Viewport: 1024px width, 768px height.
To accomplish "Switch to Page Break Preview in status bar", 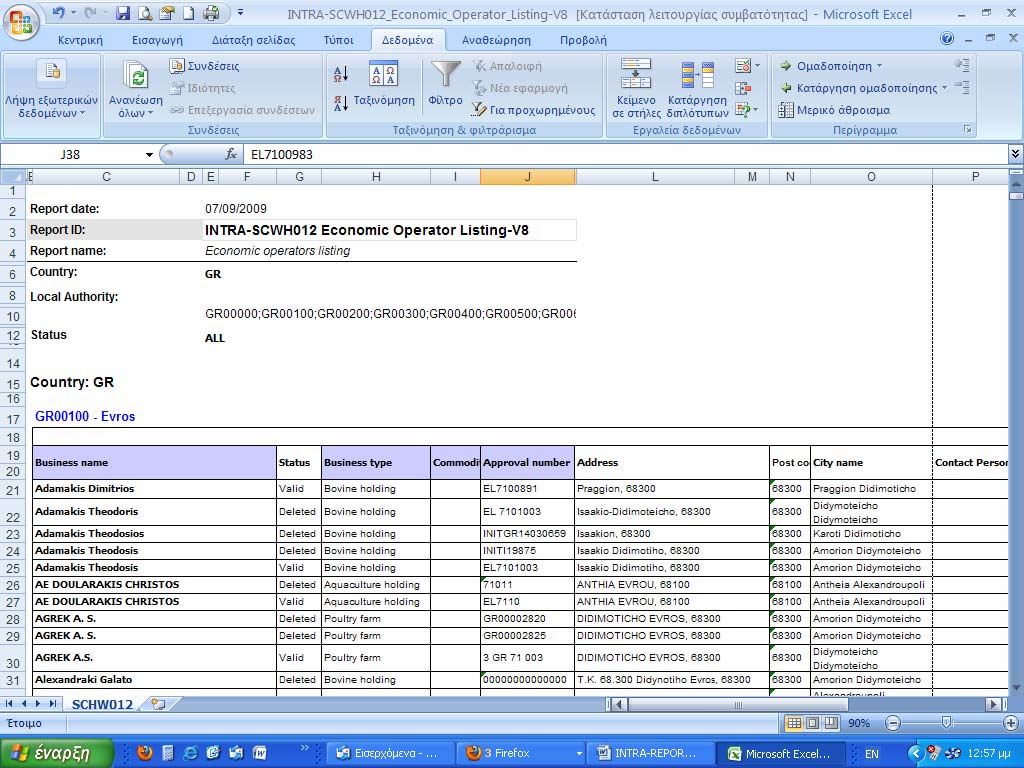I will coord(831,723).
